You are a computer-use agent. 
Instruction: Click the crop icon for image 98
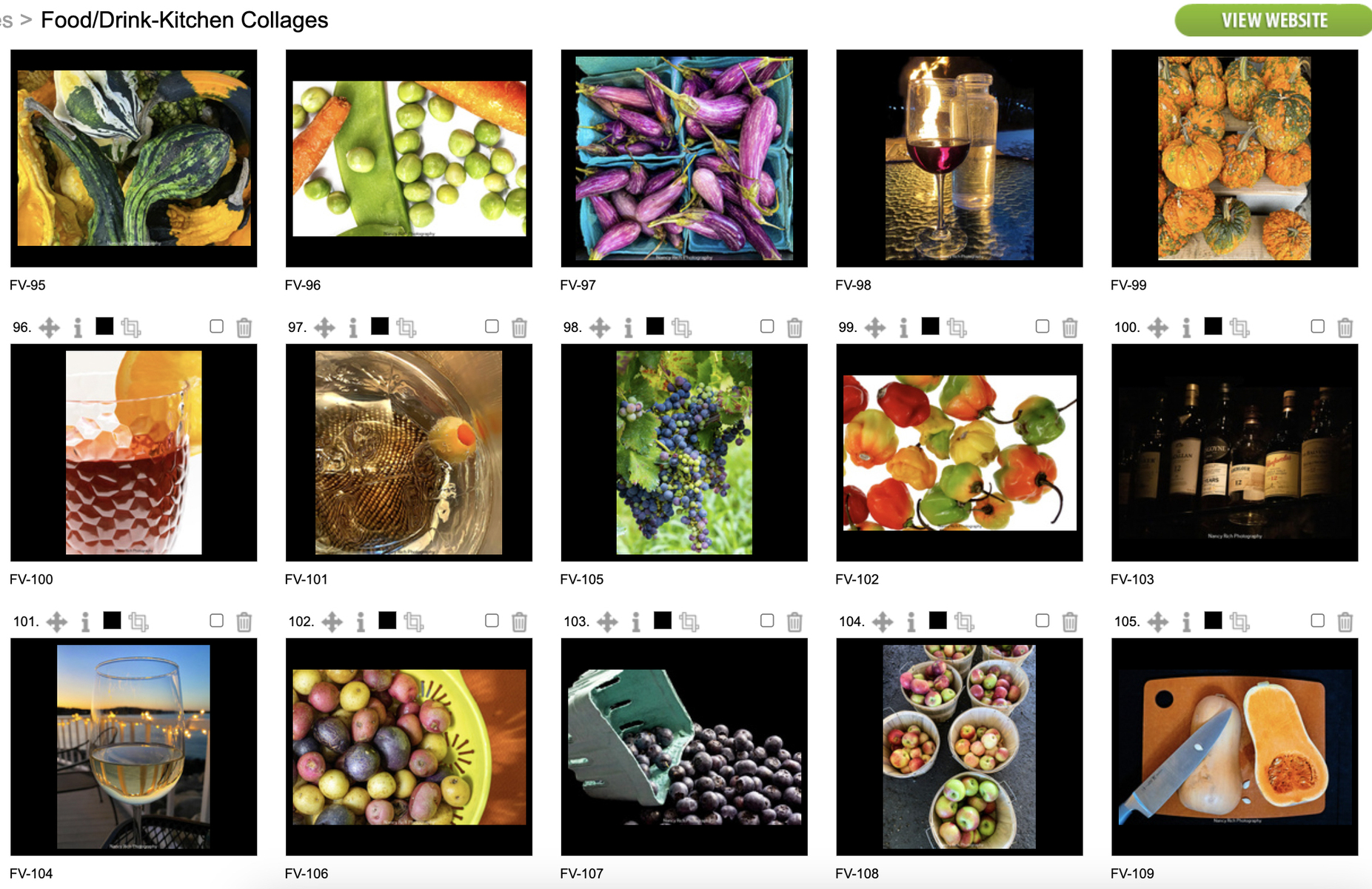681,327
